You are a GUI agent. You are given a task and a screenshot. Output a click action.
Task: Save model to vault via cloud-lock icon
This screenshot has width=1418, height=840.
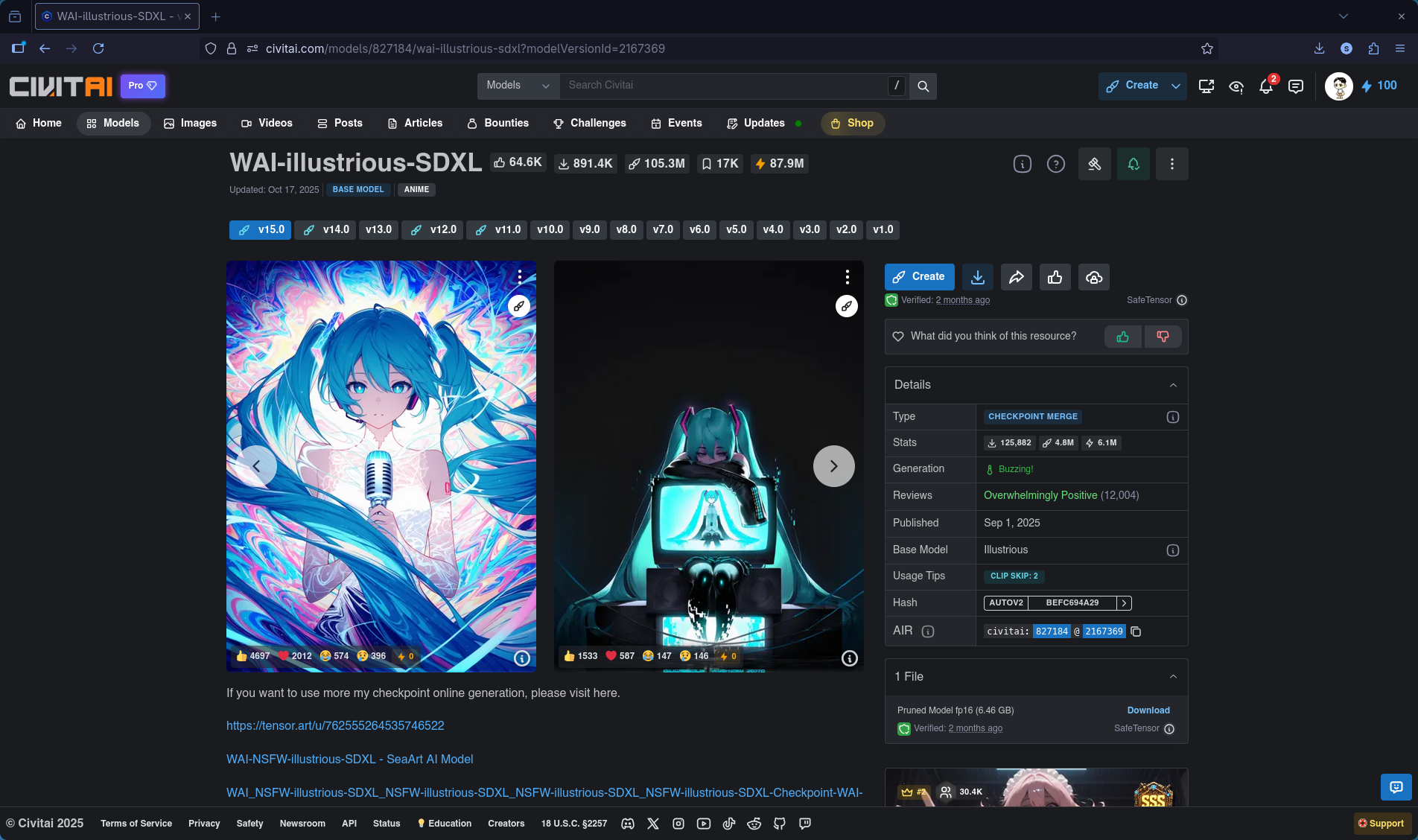(1093, 277)
